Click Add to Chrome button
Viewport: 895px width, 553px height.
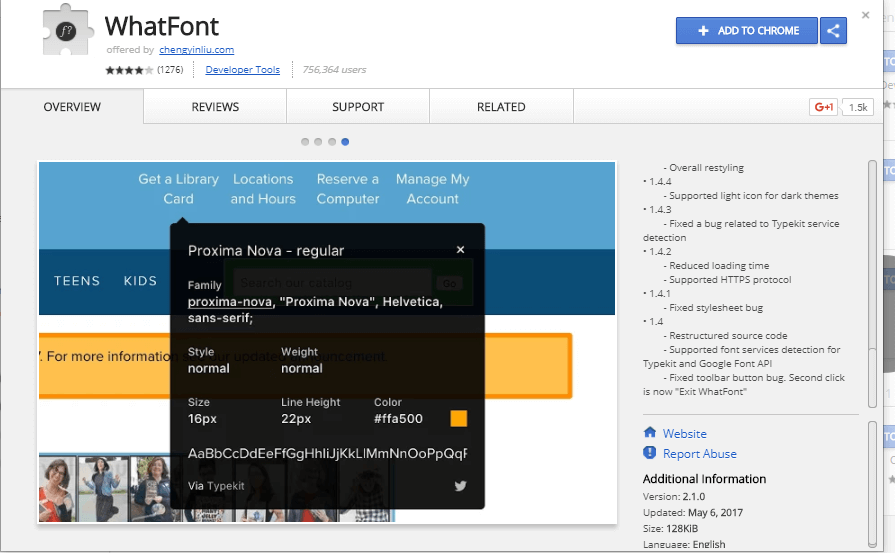[x=747, y=31]
